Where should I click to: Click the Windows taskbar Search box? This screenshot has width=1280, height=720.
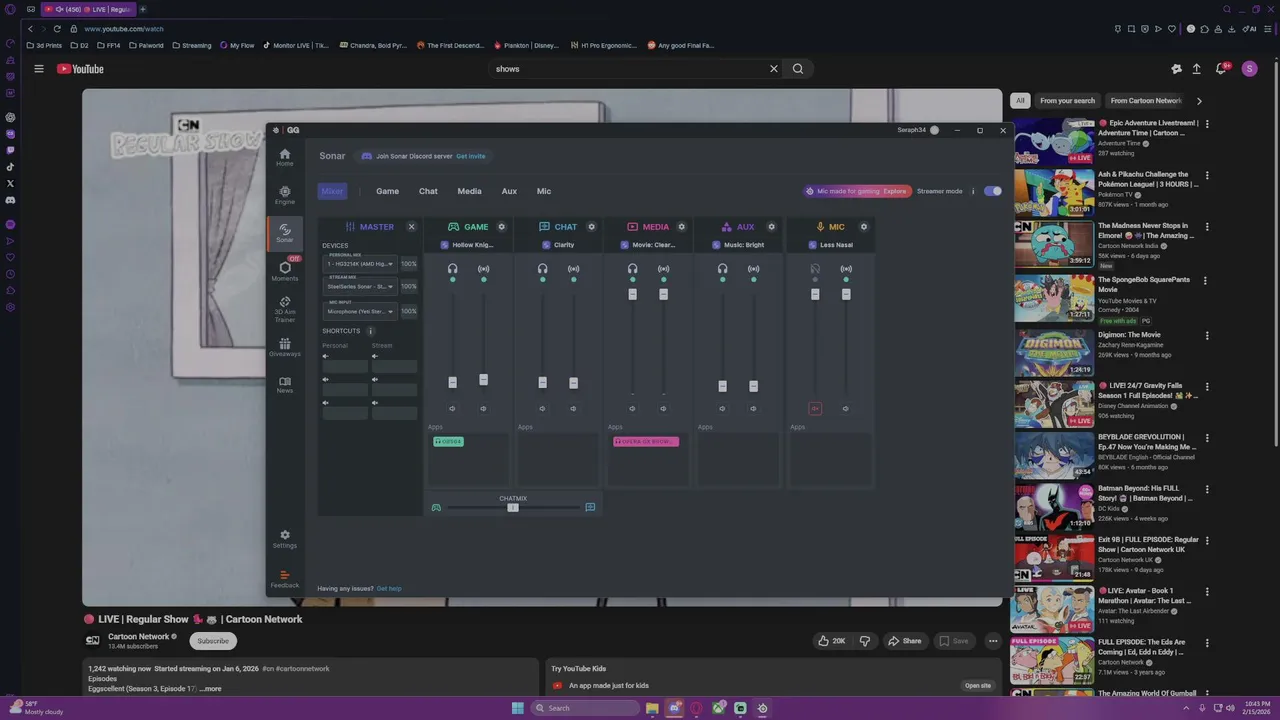[x=585, y=708]
